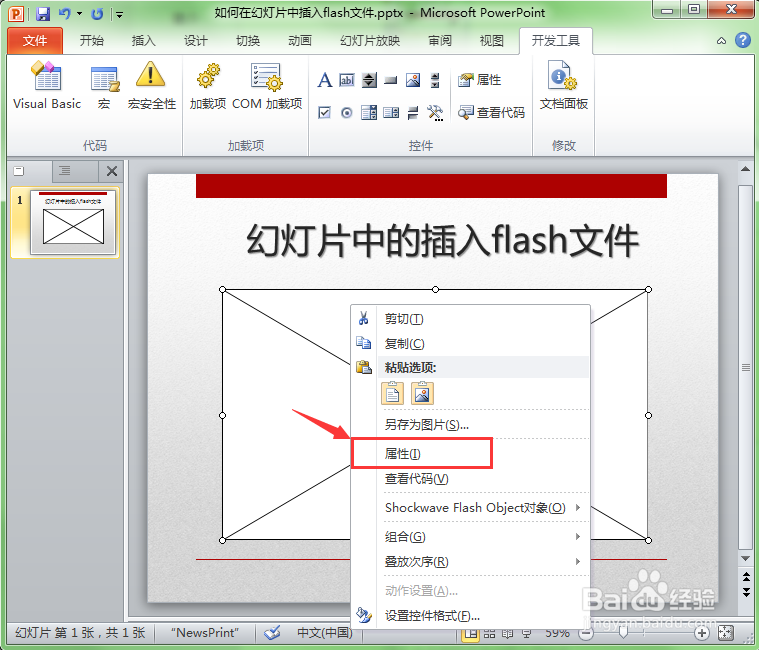Zoom in with plus button
The image size is (759, 650).
(701, 633)
